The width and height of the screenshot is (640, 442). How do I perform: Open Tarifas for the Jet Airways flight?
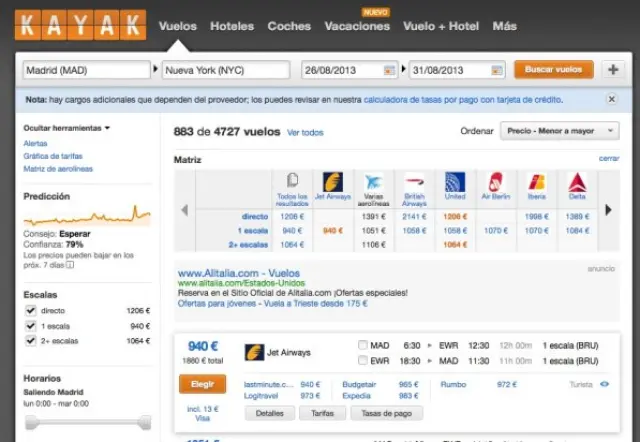pos(322,413)
